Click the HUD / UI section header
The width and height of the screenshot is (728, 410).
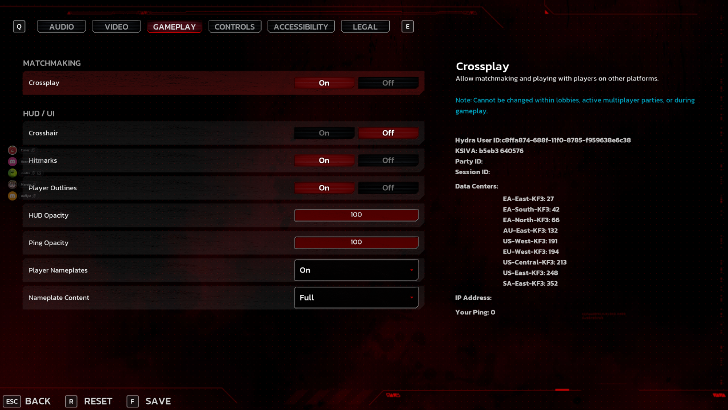(39, 113)
